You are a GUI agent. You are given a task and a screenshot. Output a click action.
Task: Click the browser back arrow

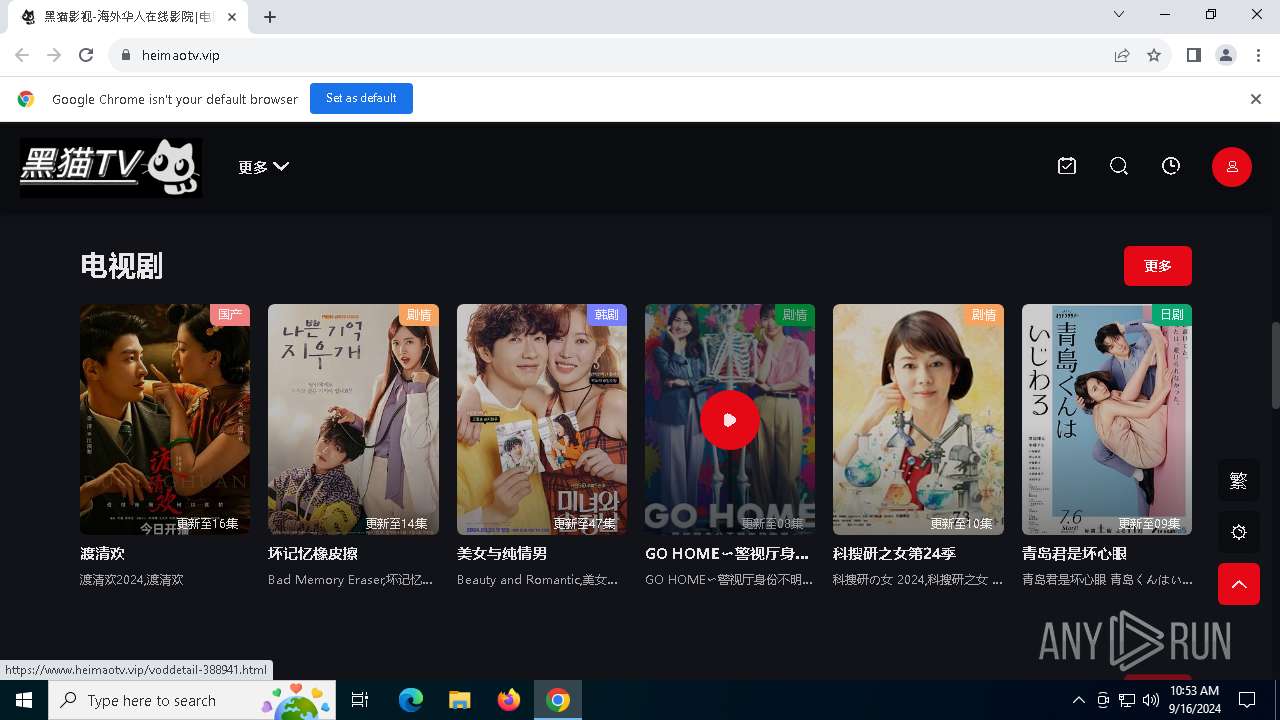coord(22,55)
